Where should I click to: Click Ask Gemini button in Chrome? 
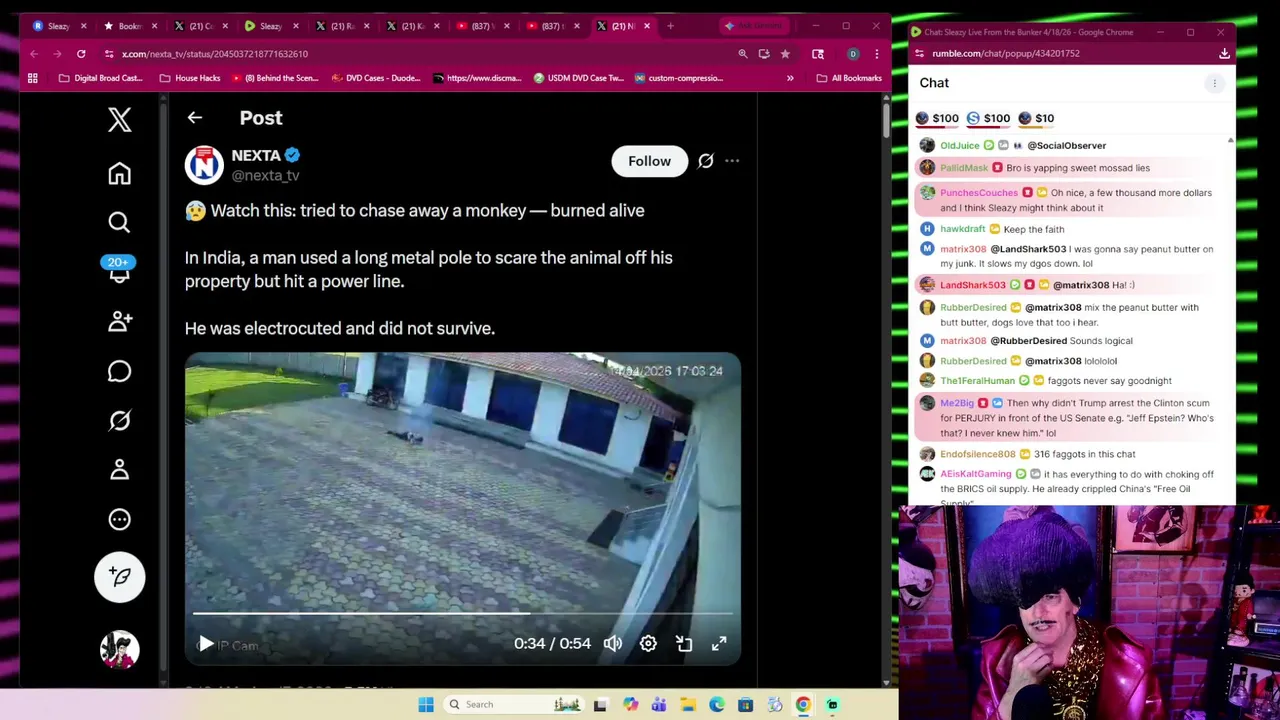754,26
